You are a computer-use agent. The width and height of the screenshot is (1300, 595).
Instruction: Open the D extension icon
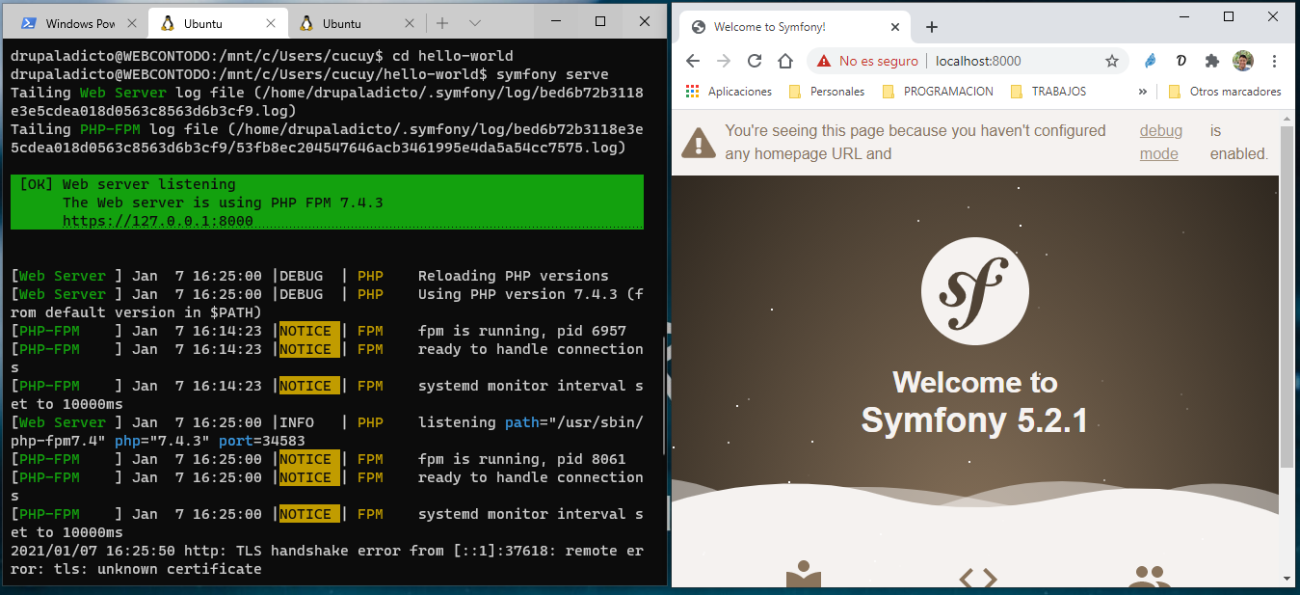click(x=1181, y=61)
